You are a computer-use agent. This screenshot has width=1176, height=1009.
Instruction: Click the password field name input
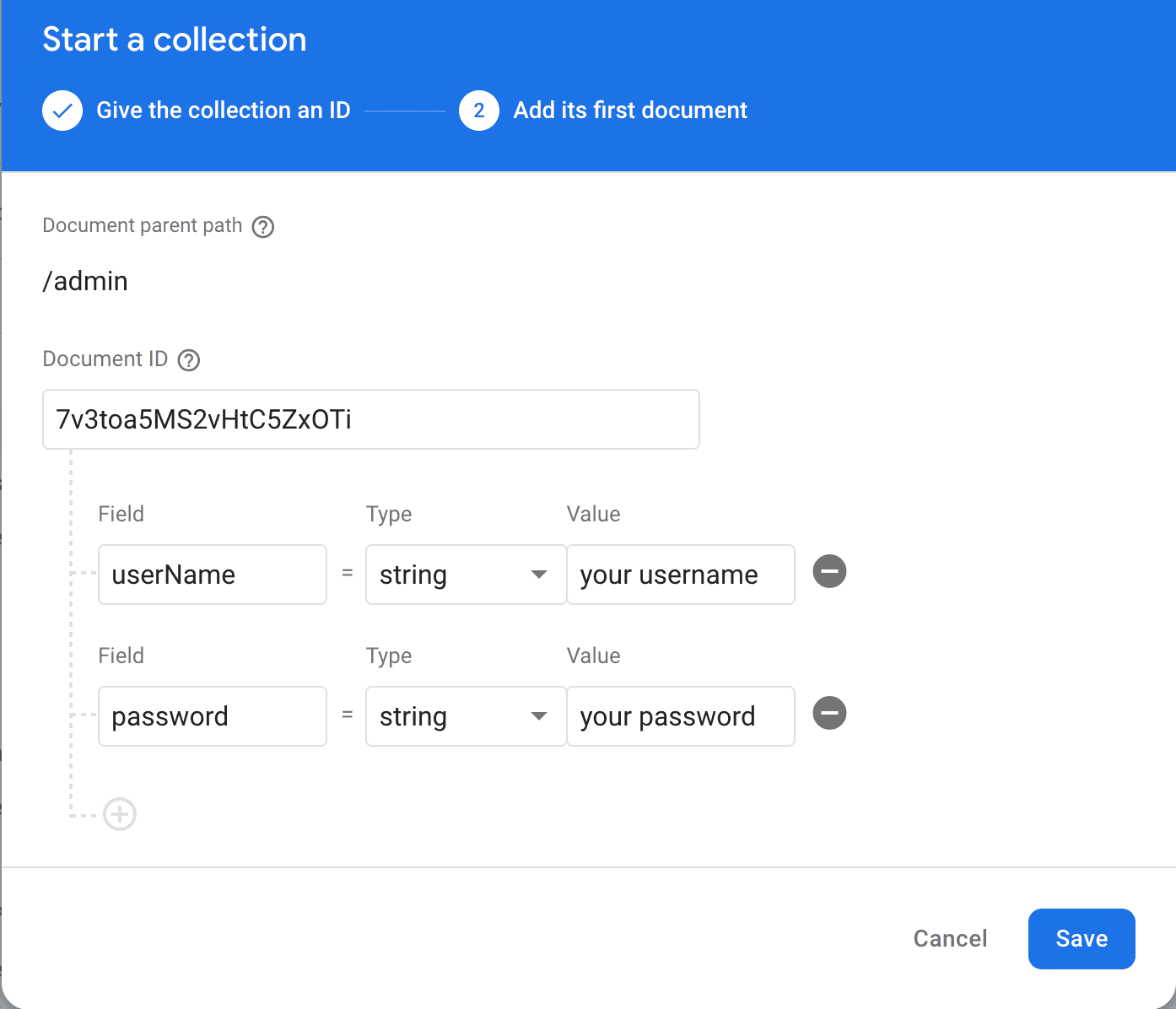[212, 716]
